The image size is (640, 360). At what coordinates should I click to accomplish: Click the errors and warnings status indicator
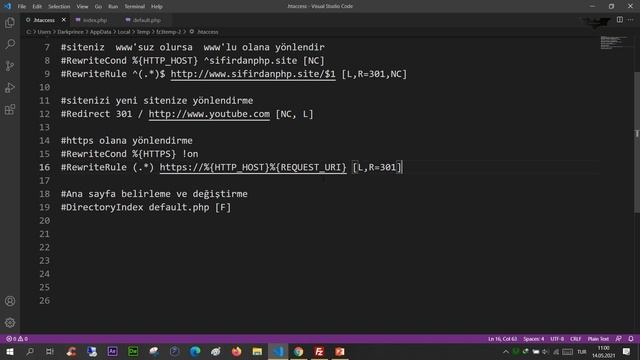coord(17,339)
